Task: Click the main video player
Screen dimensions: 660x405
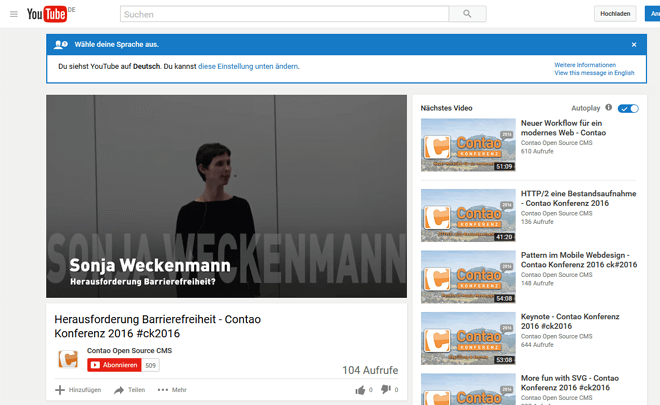Action: [226, 196]
